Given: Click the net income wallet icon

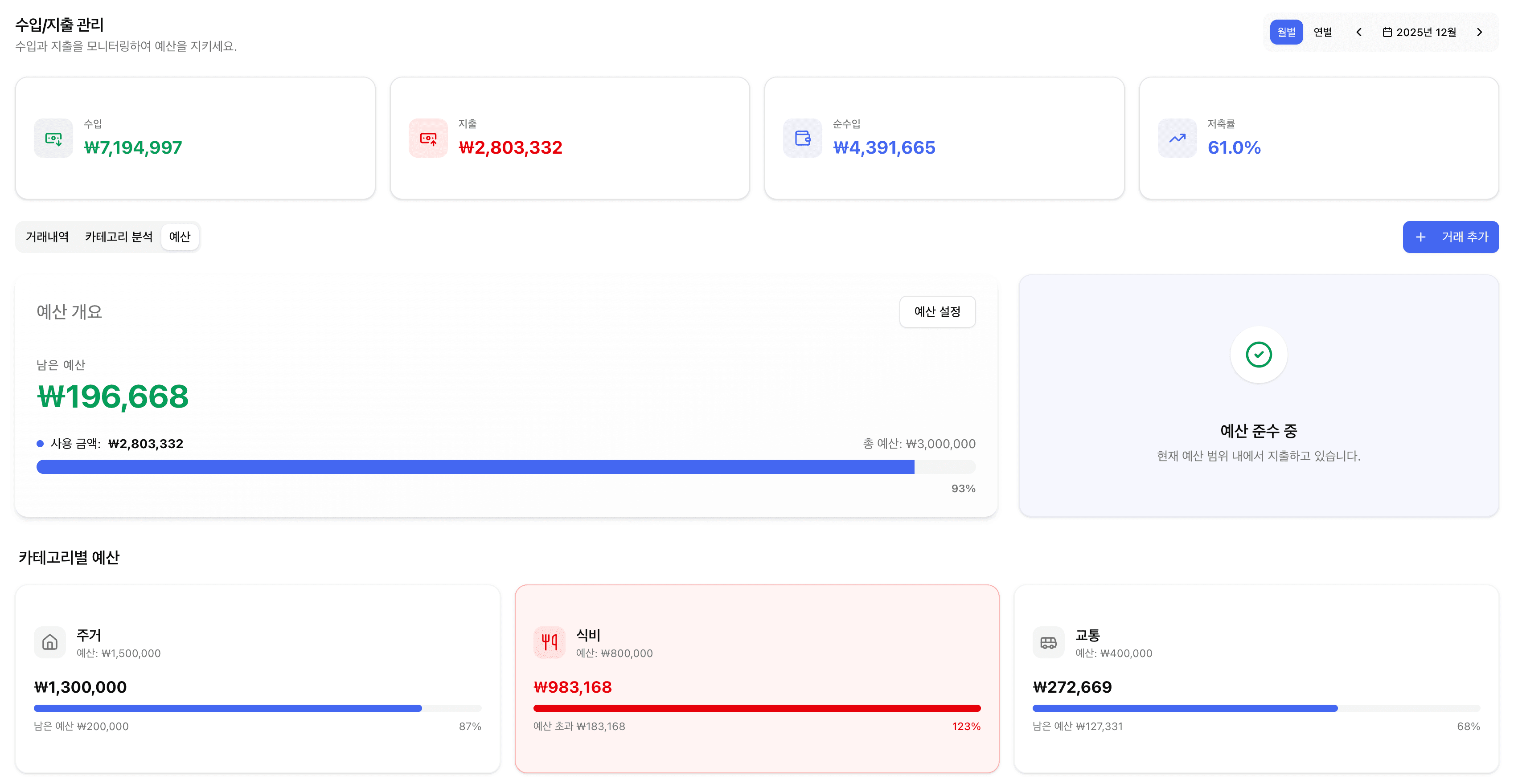Looking at the screenshot, I should click(803, 139).
